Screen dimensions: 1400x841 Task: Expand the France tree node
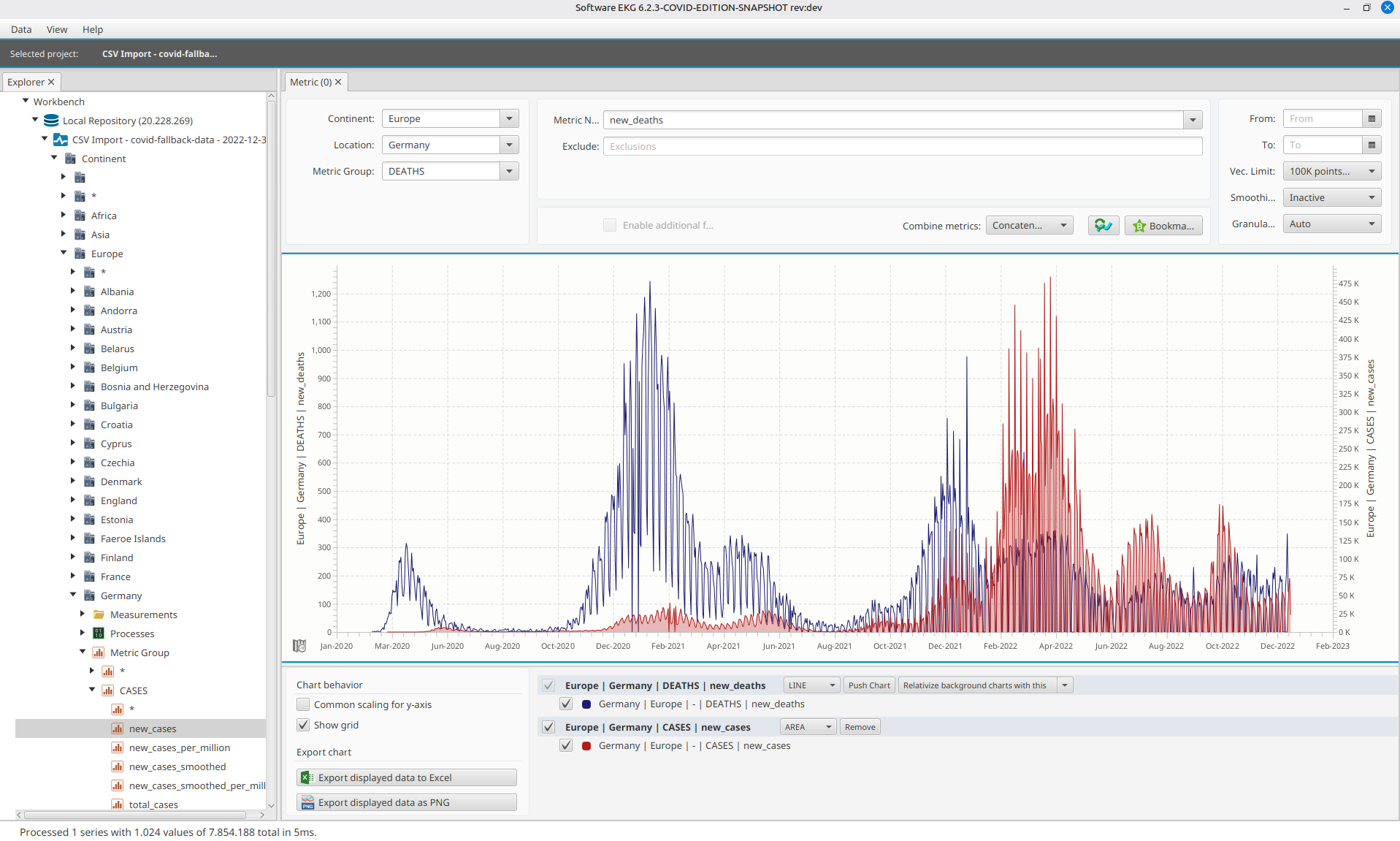pos(73,576)
